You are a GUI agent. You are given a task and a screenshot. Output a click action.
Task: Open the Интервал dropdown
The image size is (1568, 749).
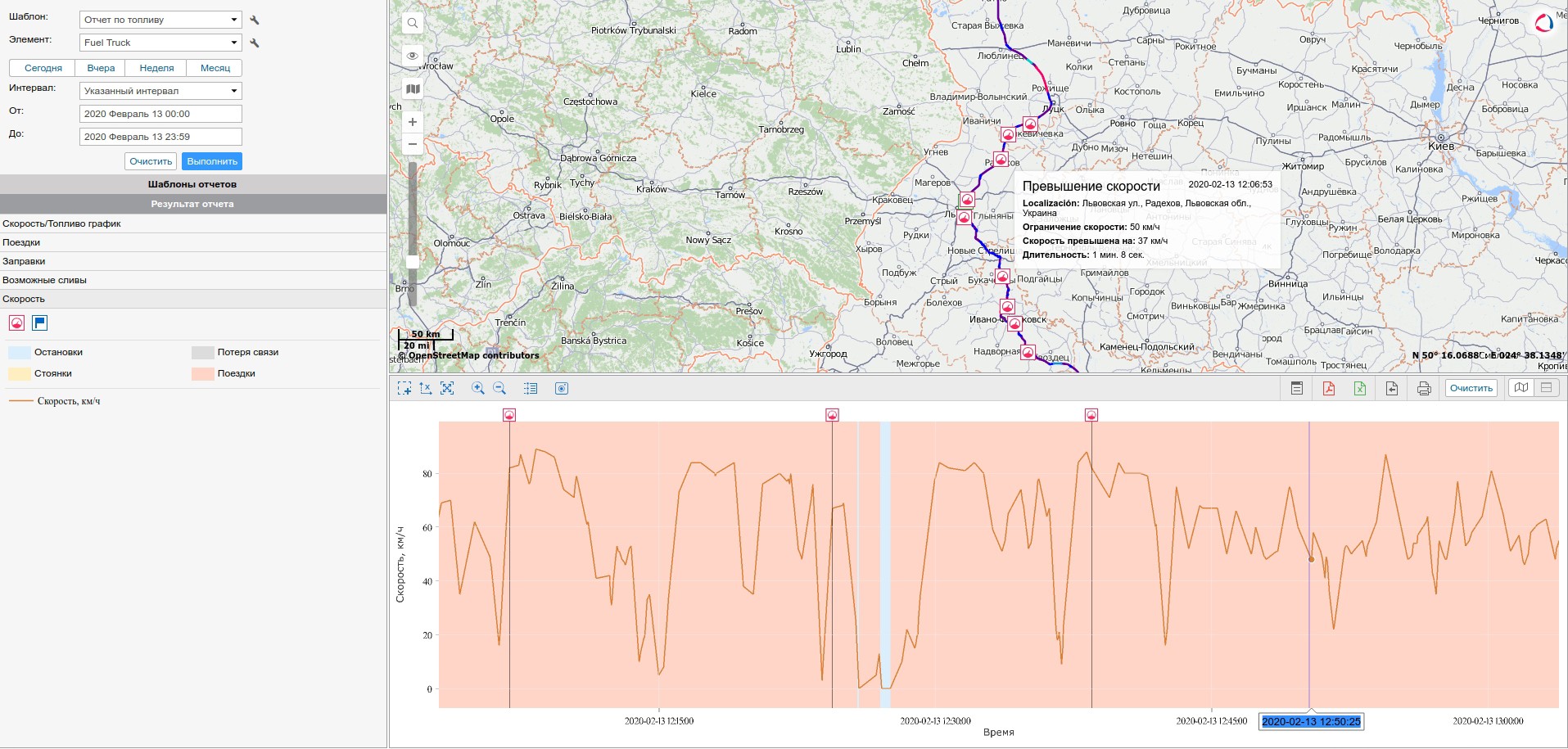coord(160,91)
